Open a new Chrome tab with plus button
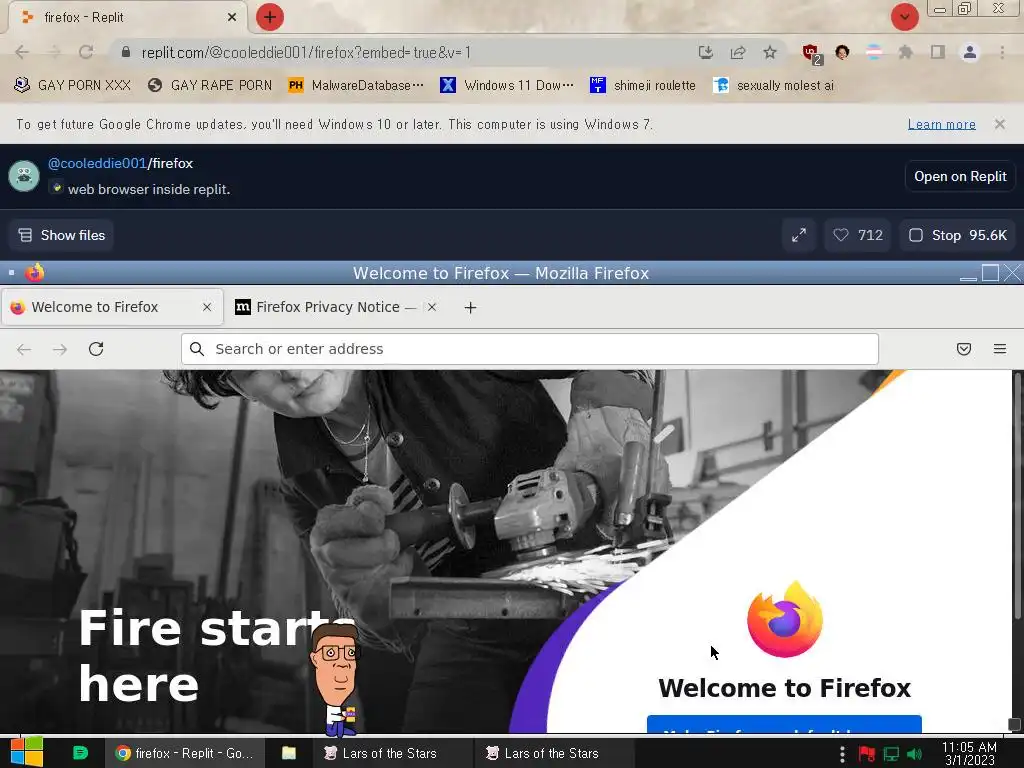 tap(269, 17)
